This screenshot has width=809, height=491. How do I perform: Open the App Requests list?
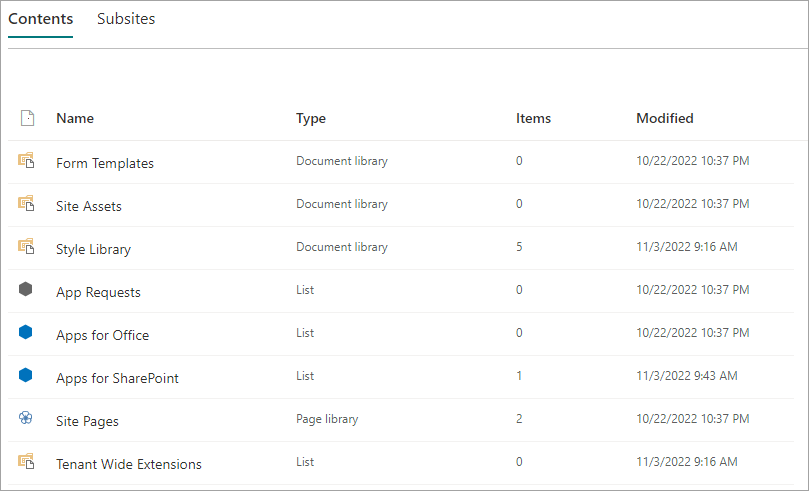click(98, 292)
